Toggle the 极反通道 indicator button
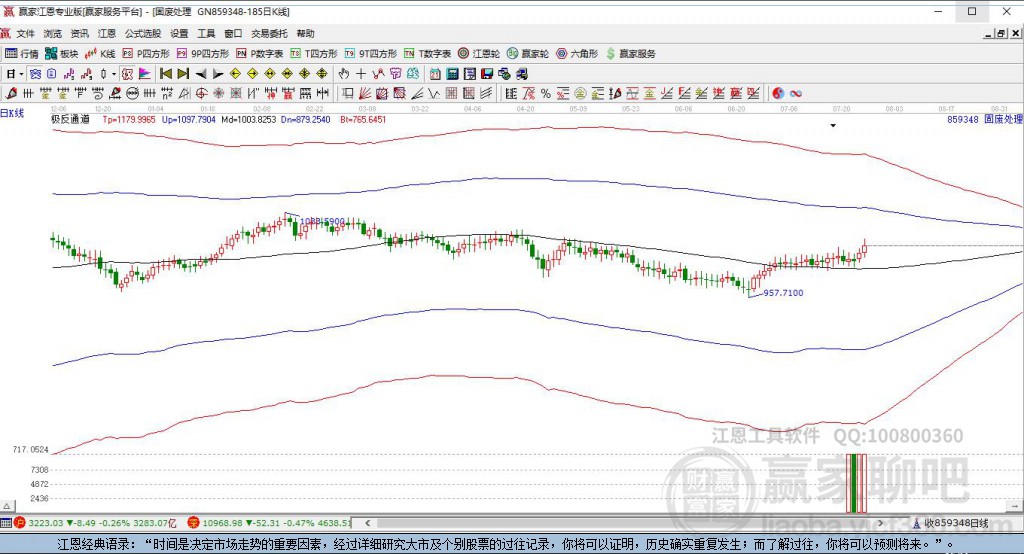The image size is (1024, 554). pyautogui.click(x=70, y=119)
